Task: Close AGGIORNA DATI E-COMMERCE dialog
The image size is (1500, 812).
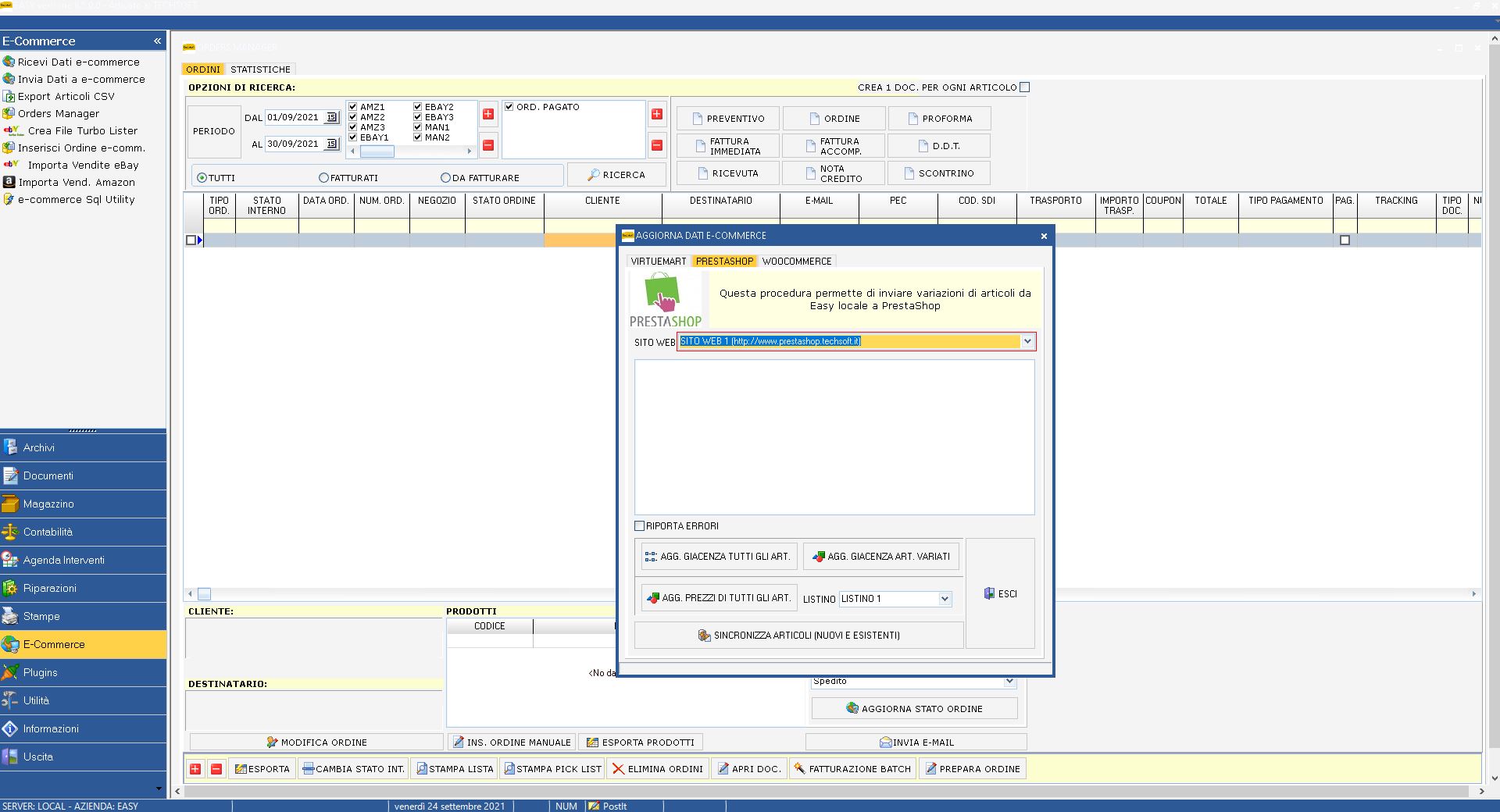Action: [1044, 236]
